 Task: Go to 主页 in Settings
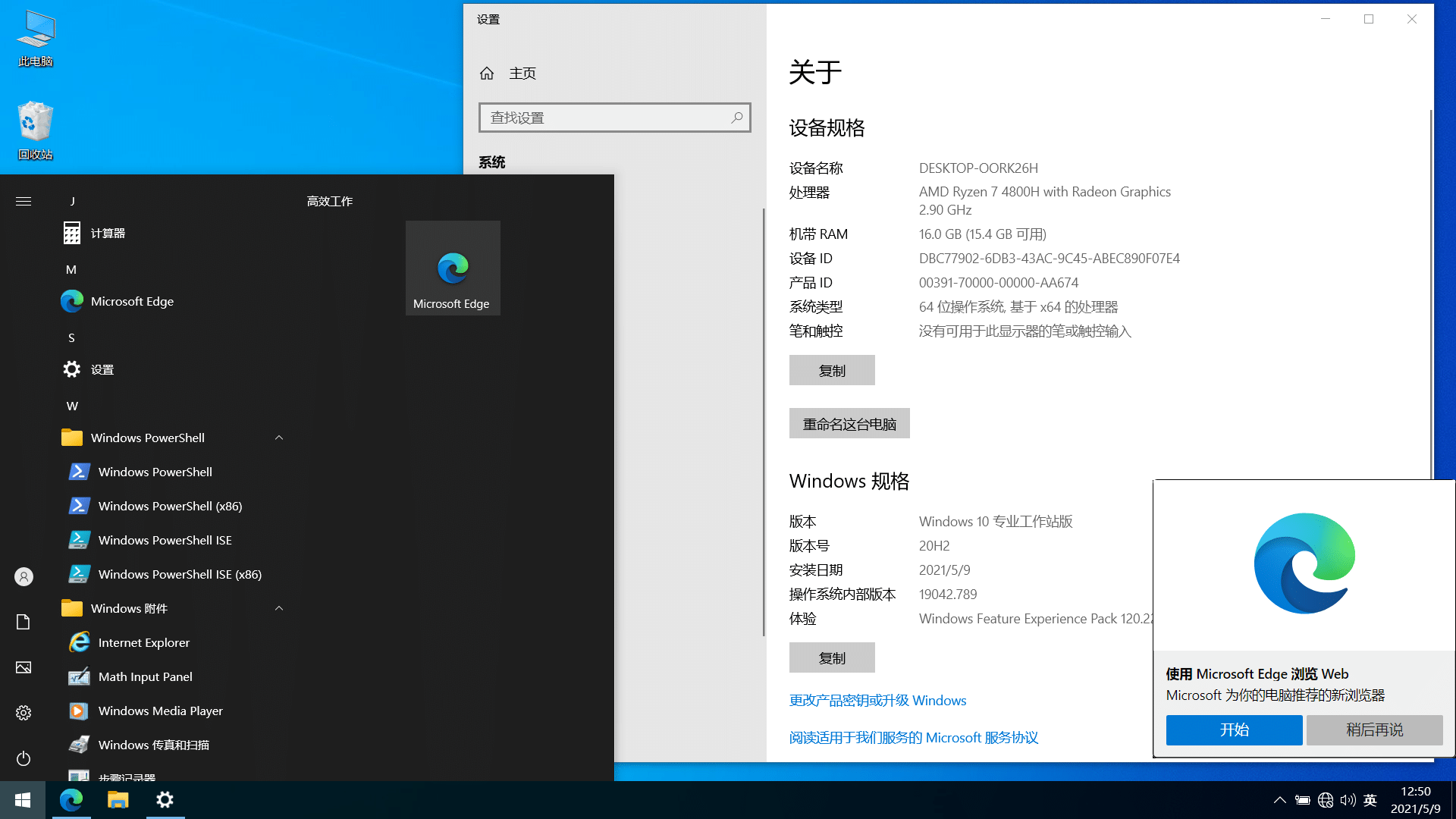pos(508,74)
